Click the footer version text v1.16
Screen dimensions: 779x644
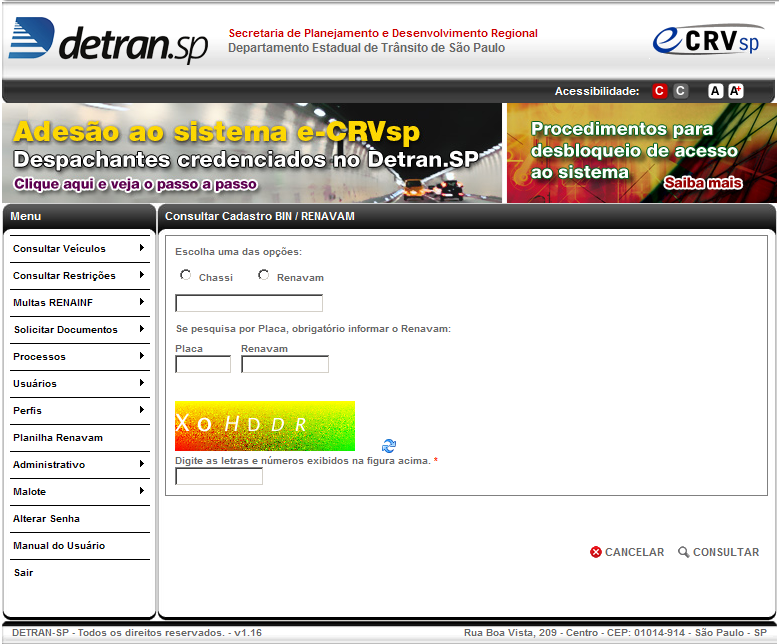click(248, 633)
